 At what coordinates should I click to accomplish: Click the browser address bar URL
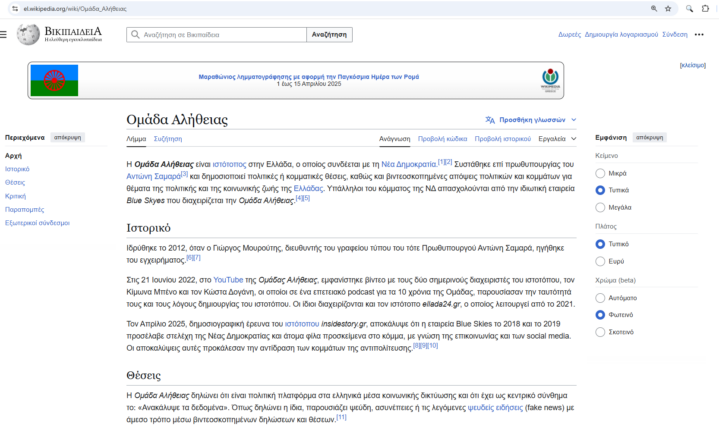[75, 9]
